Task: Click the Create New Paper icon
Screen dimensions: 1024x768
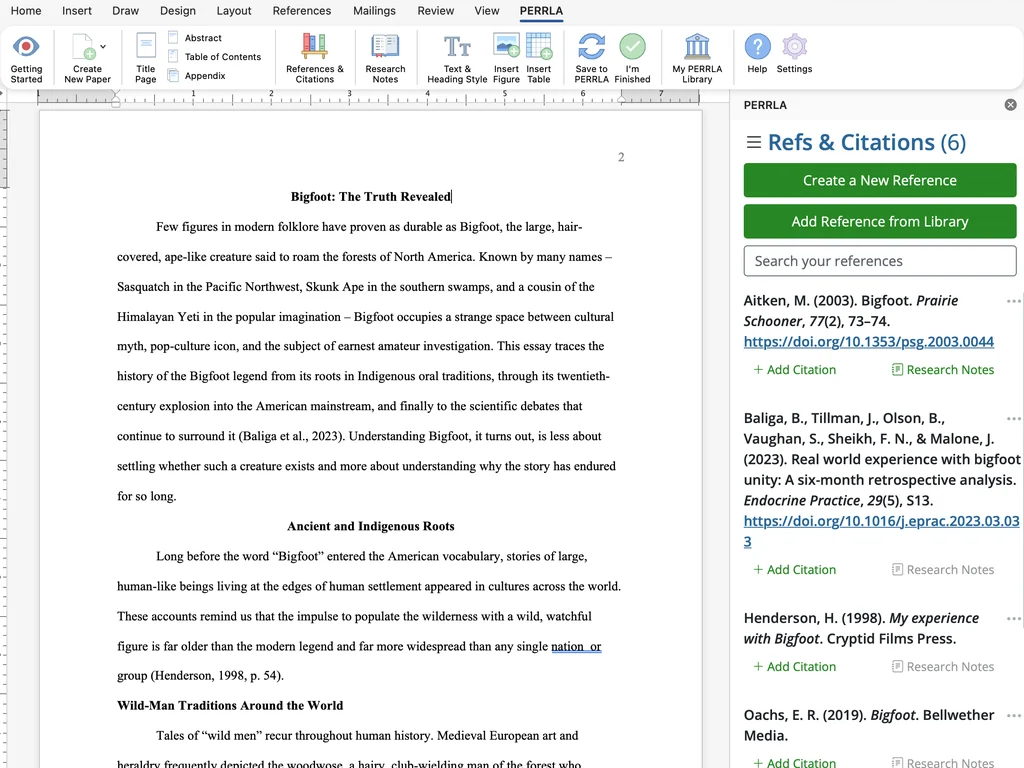Action: 84,47
